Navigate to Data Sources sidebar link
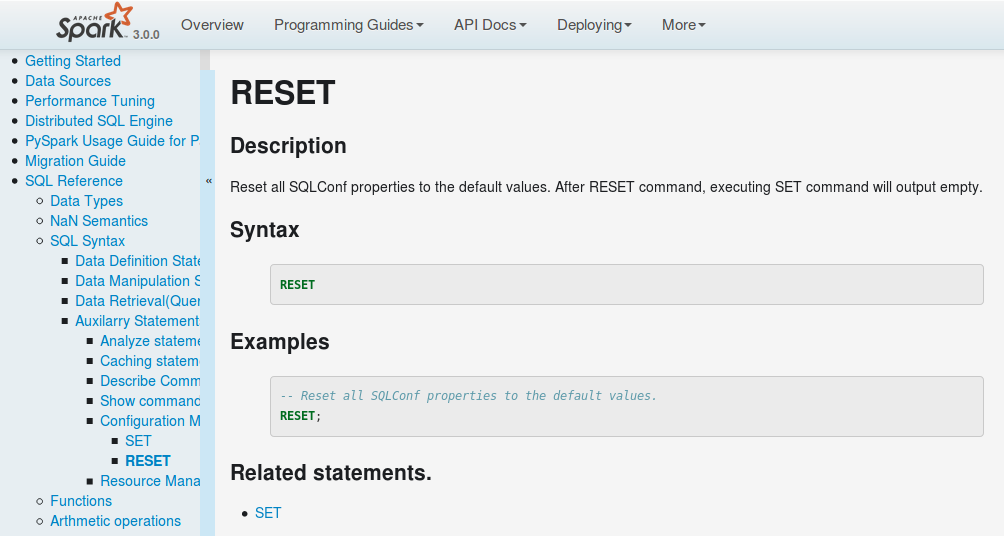The height and width of the screenshot is (536, 1004). tap(68, 81)
